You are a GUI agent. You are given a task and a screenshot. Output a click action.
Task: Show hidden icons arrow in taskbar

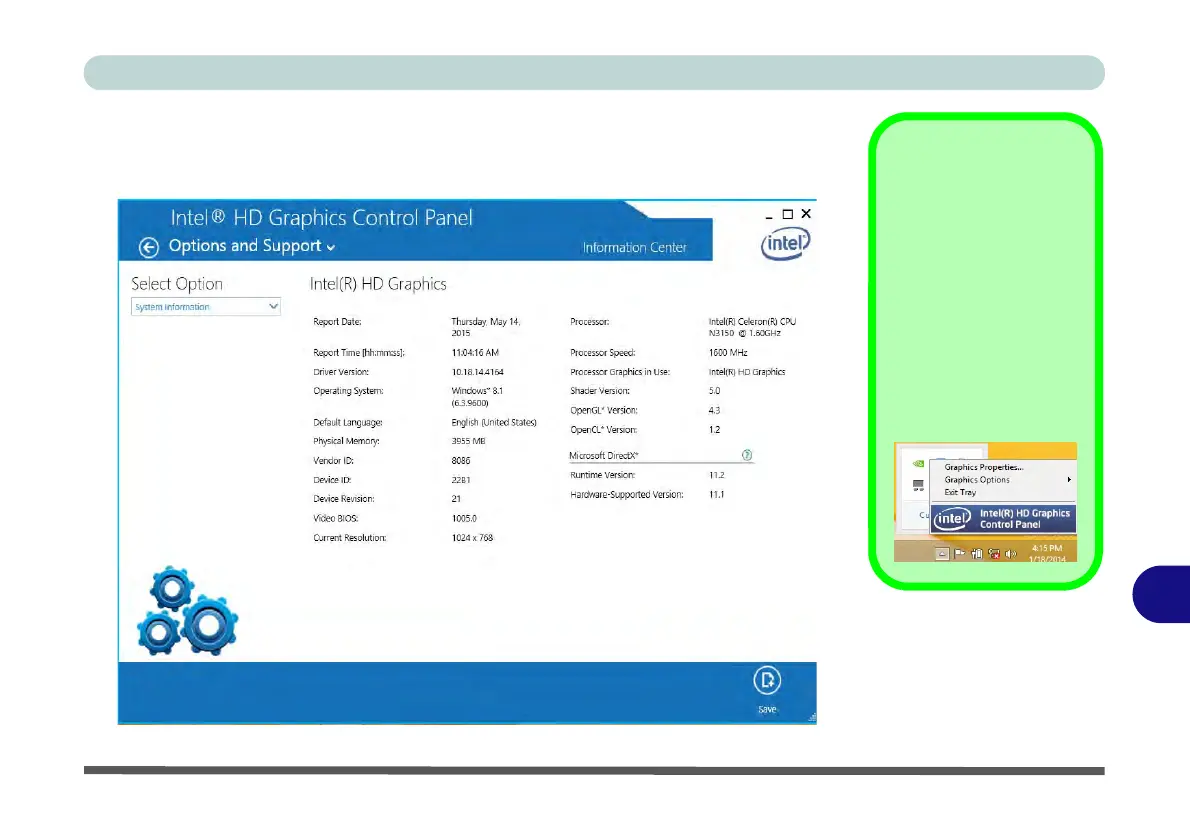(x=942, y=554)
